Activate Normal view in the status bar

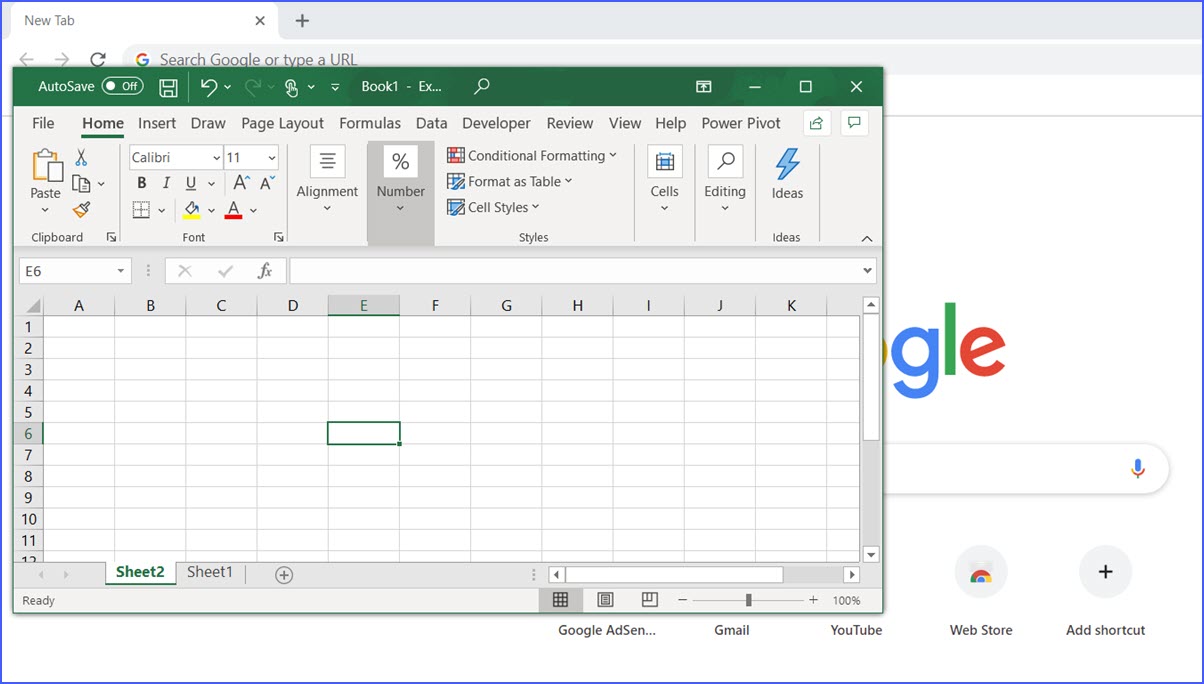pyautogui.click(x=561, y=599)
